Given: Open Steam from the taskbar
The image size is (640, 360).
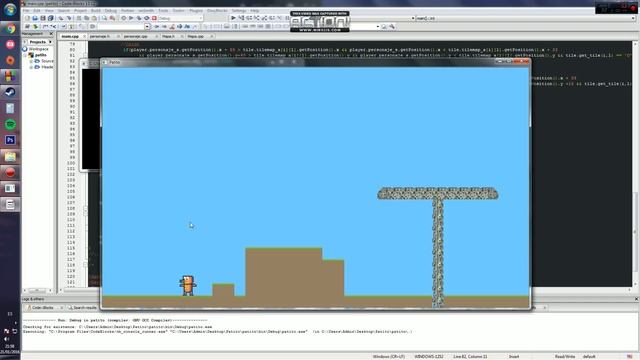Looking at the screenshot, I should tap(10, 92).
